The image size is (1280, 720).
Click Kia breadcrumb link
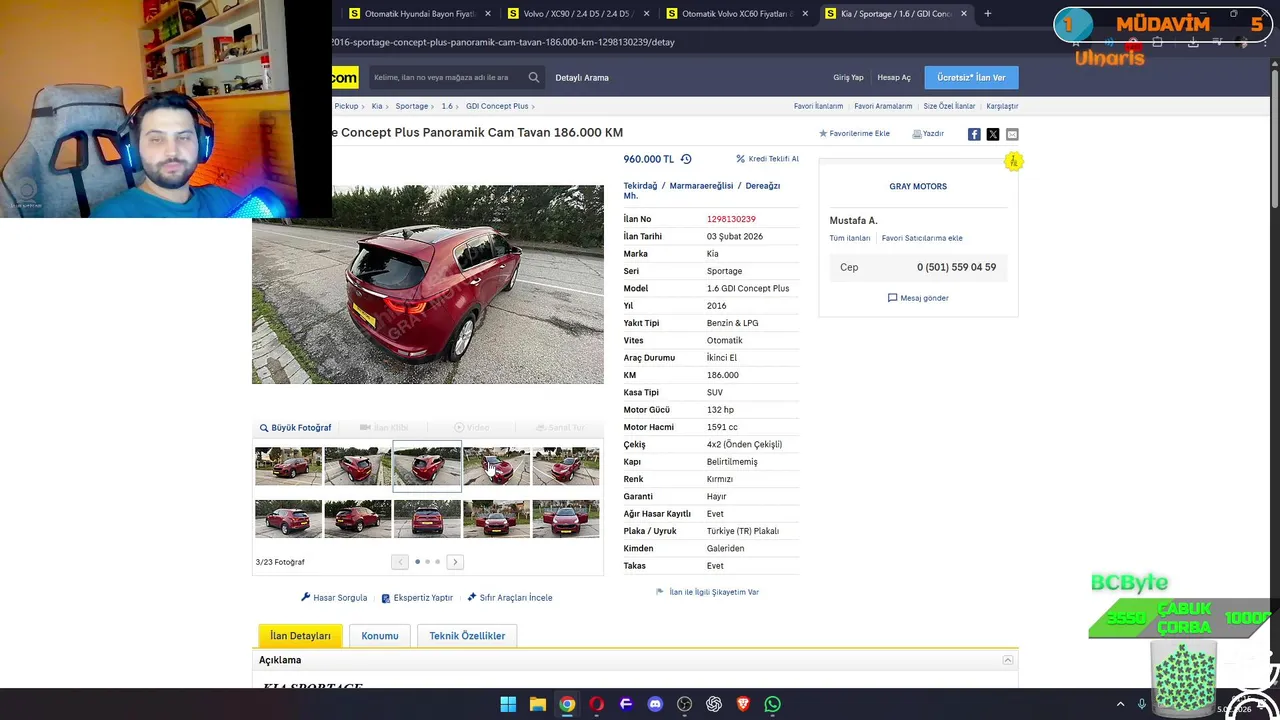pos(377,106)
